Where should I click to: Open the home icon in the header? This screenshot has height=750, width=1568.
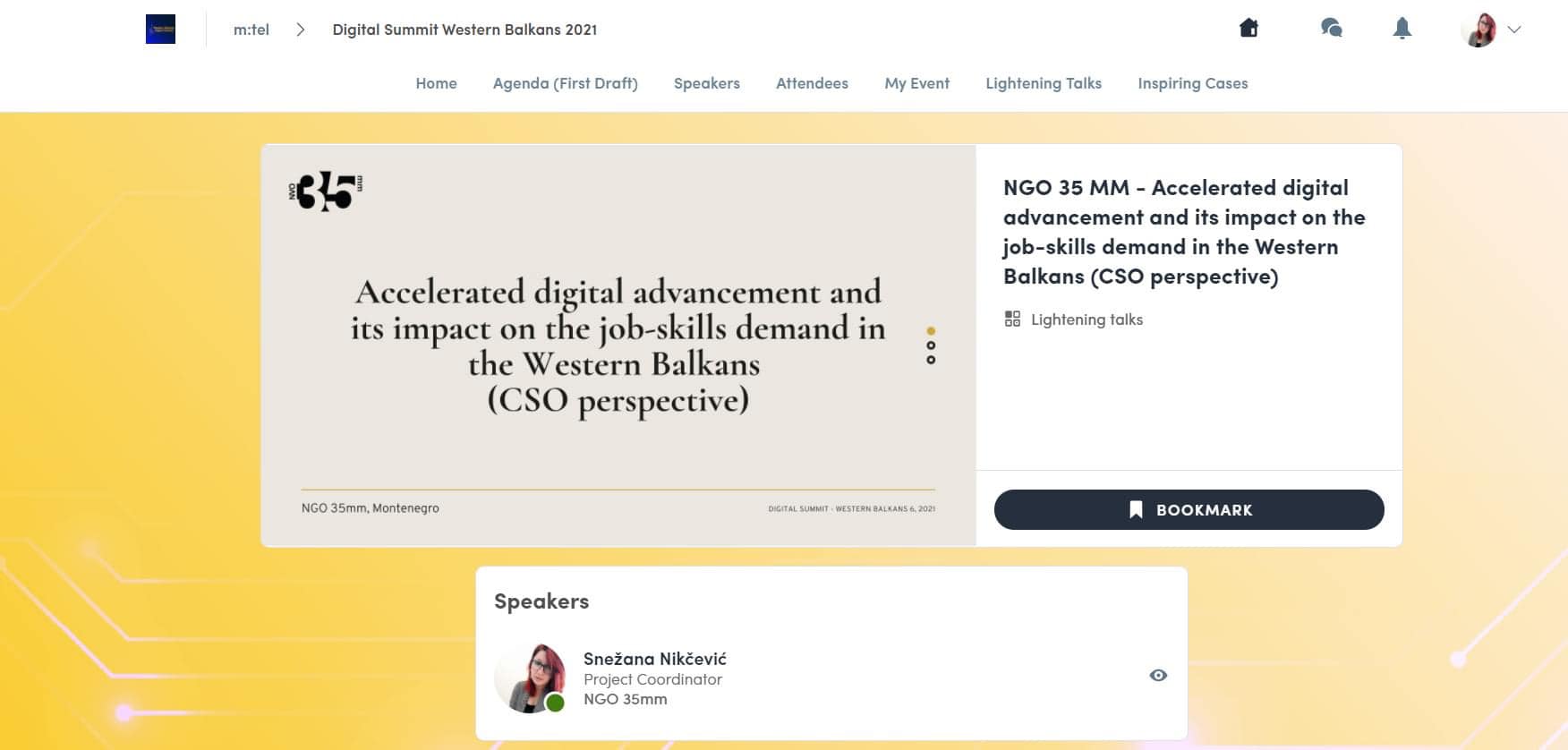point(1248,29)
